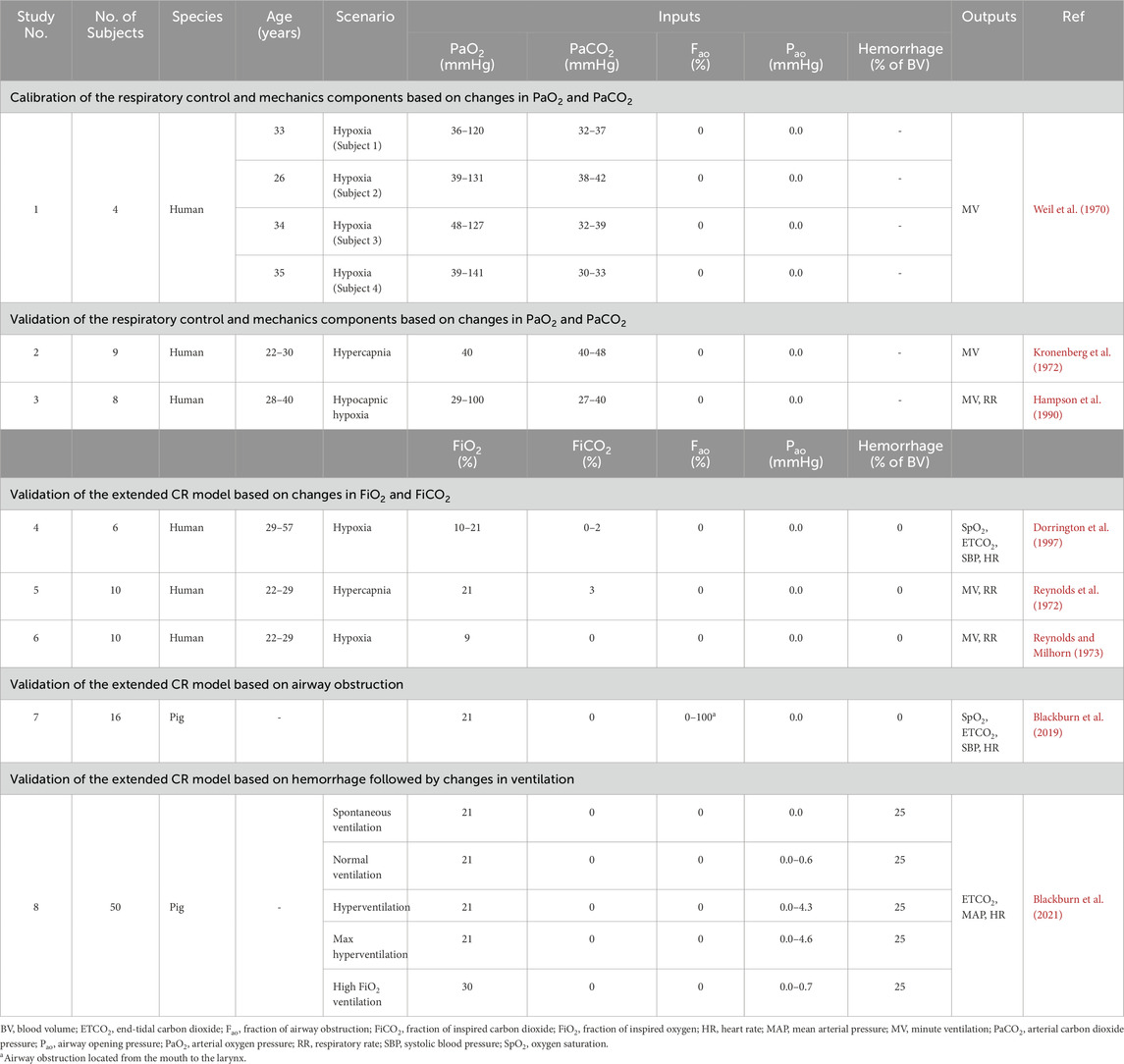
Task: Click the Species column header
Action: click(x=196, y=18)
